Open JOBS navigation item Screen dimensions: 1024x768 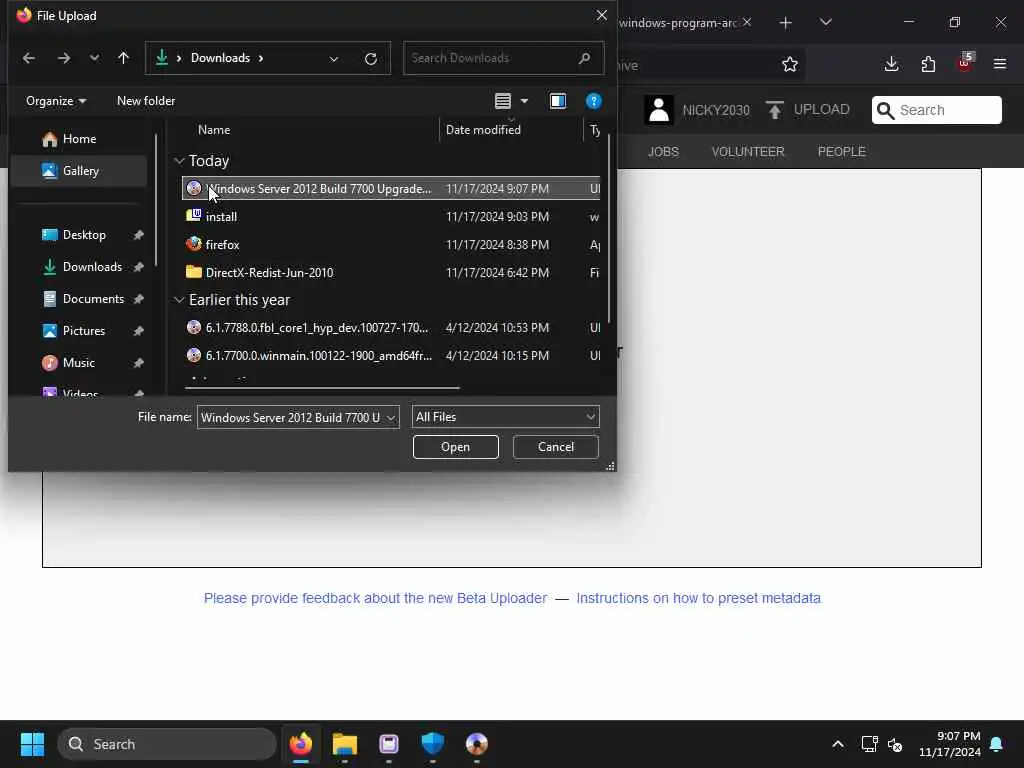[x=663, y=152]
